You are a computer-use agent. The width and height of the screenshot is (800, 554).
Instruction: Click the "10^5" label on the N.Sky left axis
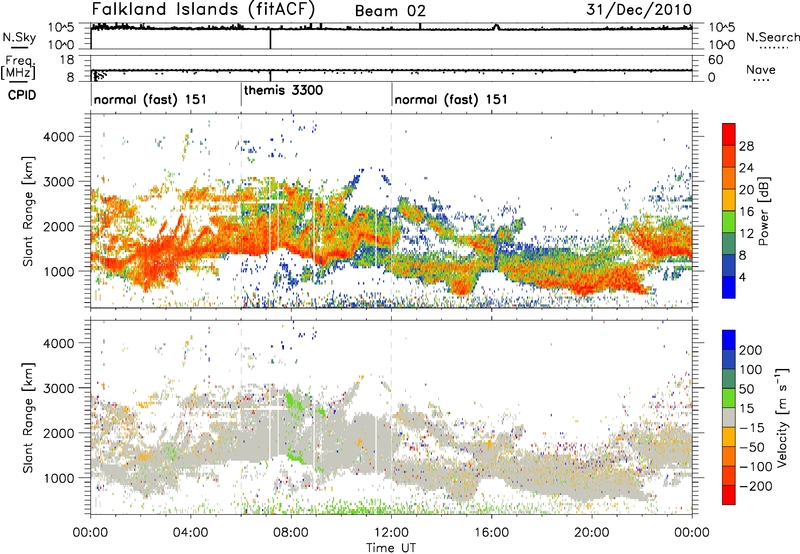coord(61,27)
